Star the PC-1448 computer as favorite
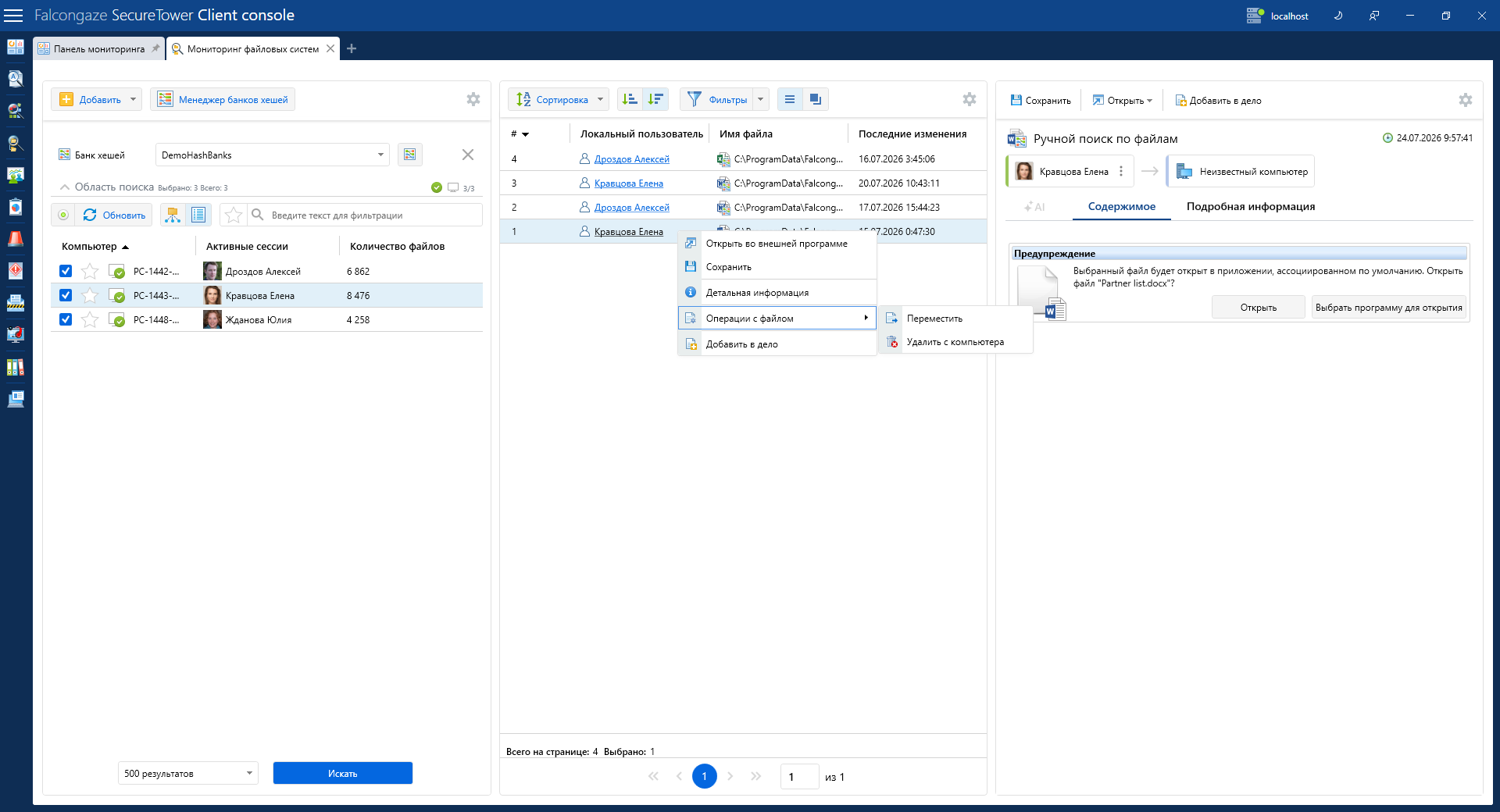Screen dimensions: 1500x812 90,319
